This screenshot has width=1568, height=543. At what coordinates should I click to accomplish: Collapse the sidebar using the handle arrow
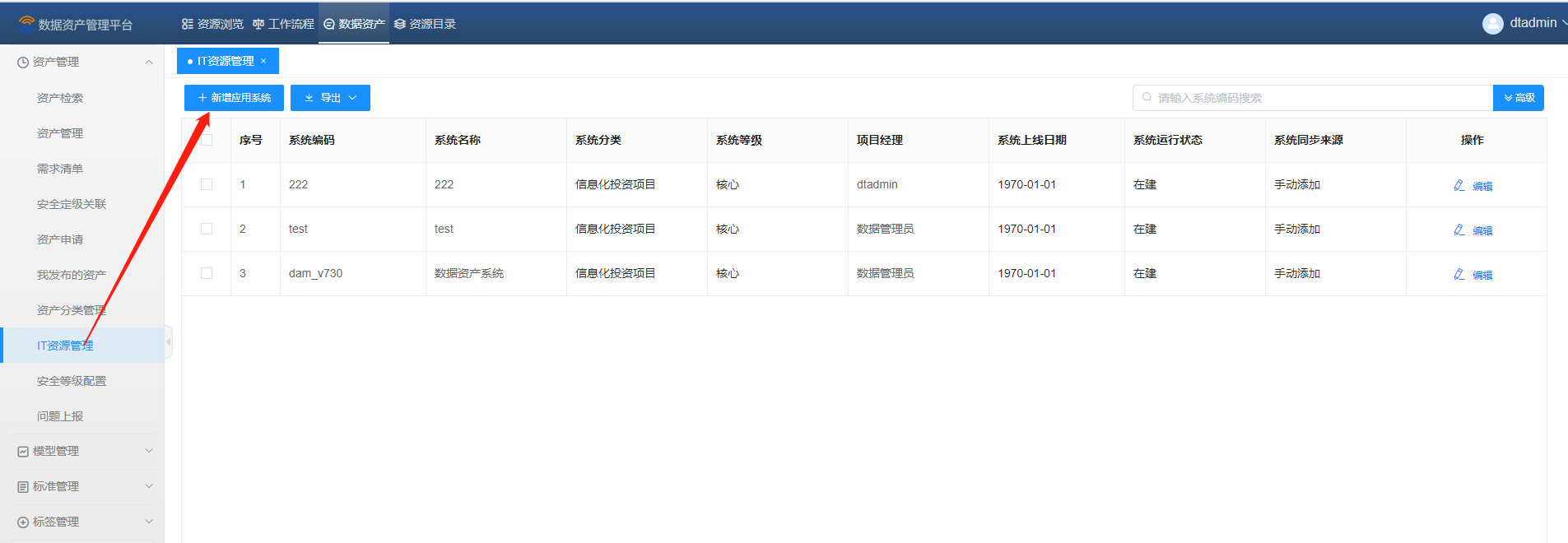[x=168, y=341]
